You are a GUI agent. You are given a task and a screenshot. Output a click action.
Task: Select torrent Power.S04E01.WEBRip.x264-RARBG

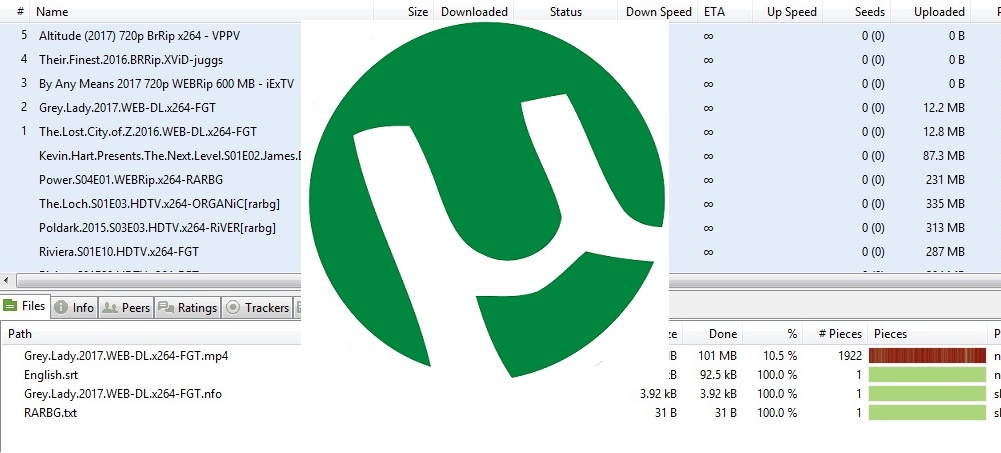[x=131, y=180]
